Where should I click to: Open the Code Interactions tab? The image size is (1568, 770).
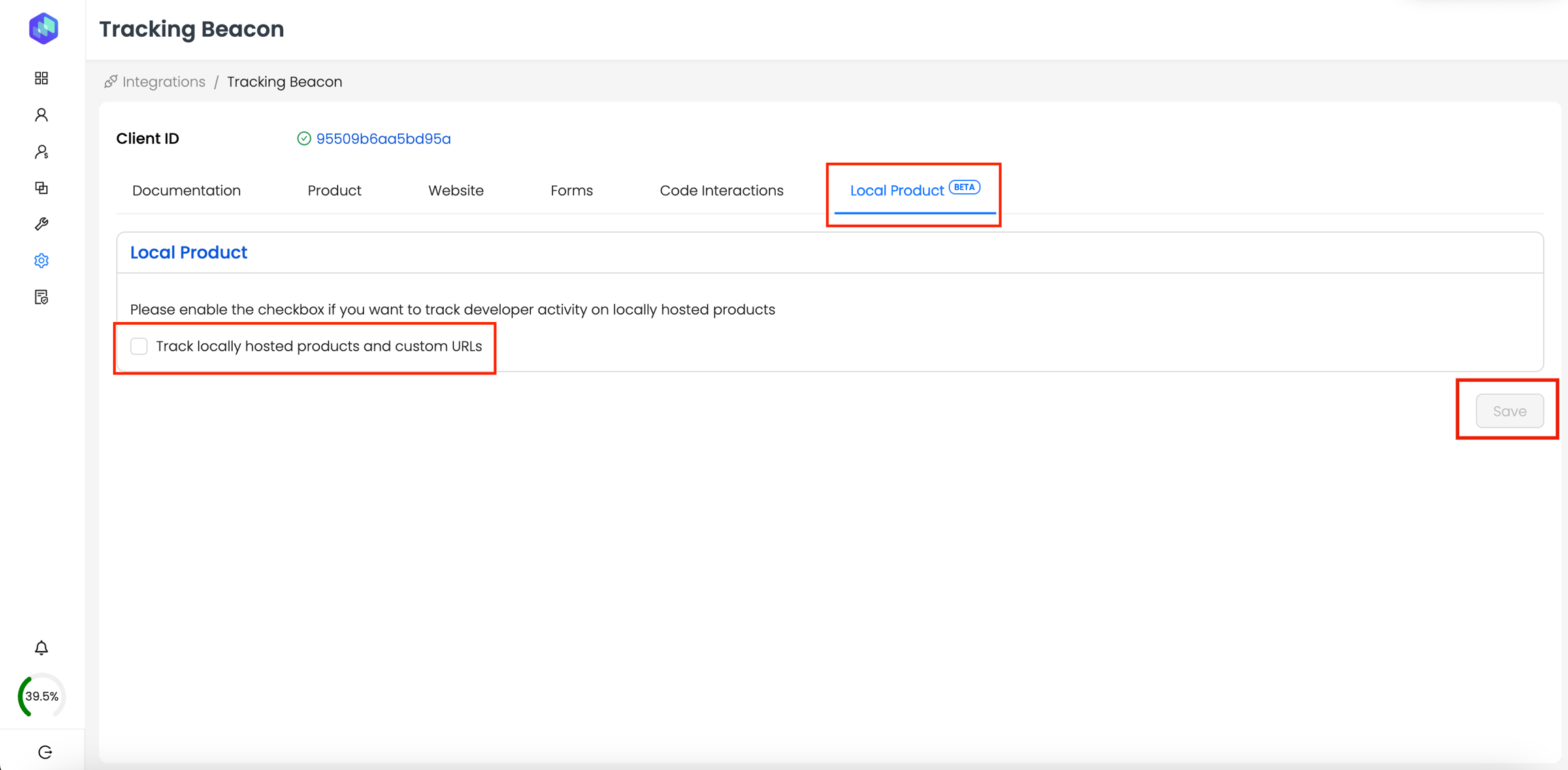(x=721, y=191)
